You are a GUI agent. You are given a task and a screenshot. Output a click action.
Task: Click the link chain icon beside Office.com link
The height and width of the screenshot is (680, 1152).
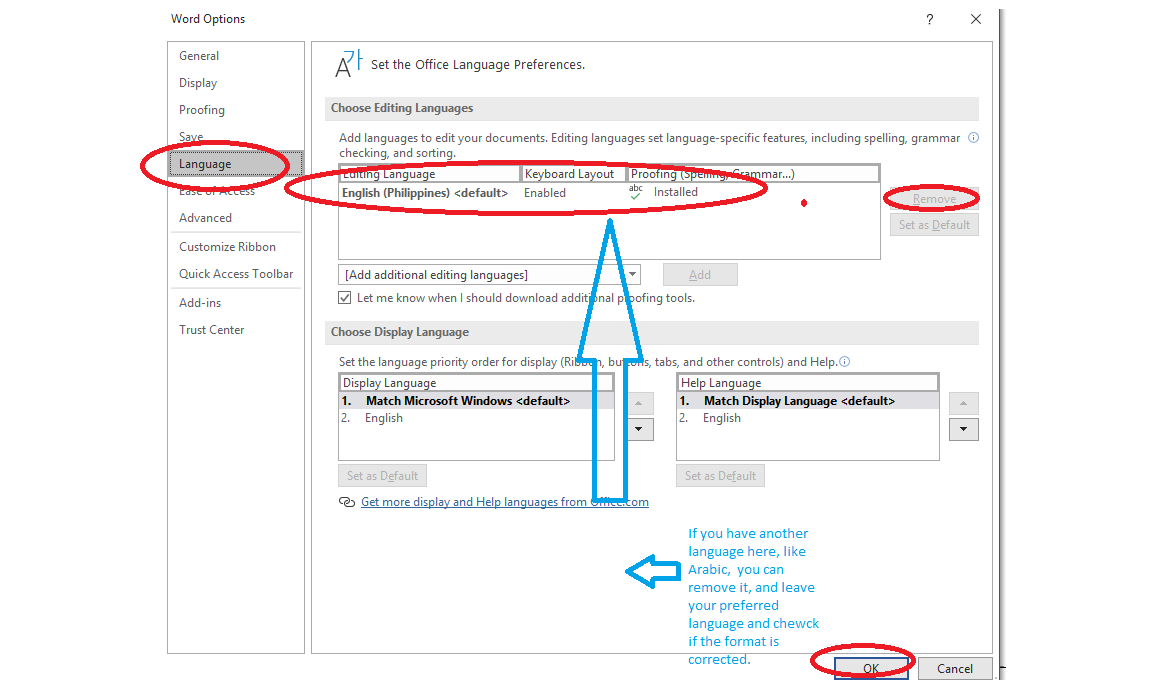(347, 502)
